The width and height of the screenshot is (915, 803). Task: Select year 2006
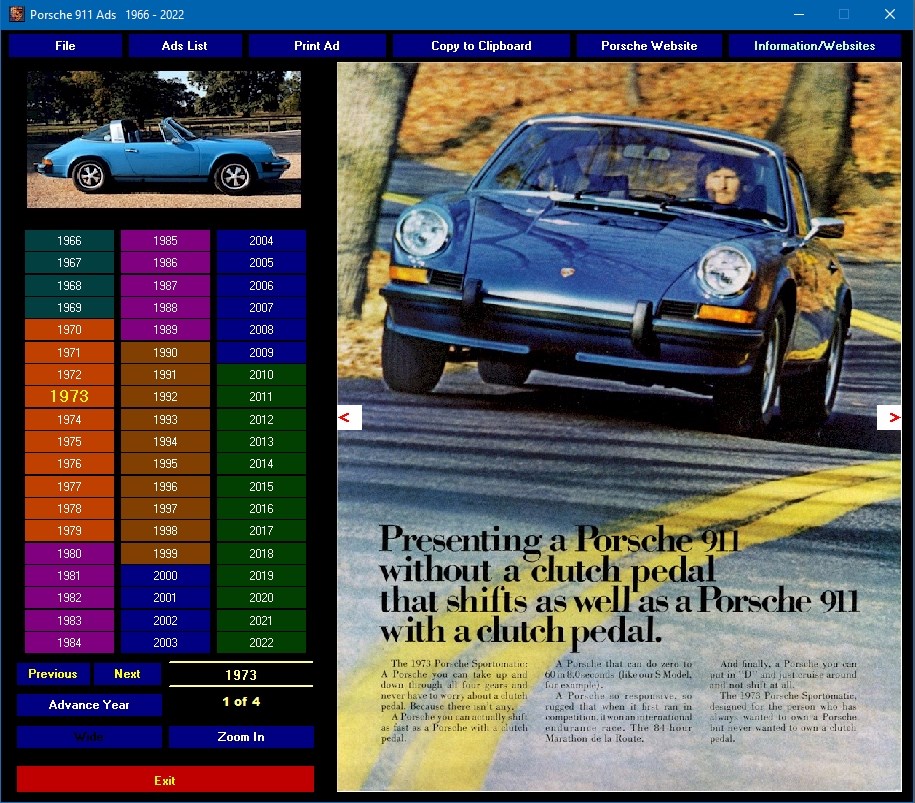[261, 285]
